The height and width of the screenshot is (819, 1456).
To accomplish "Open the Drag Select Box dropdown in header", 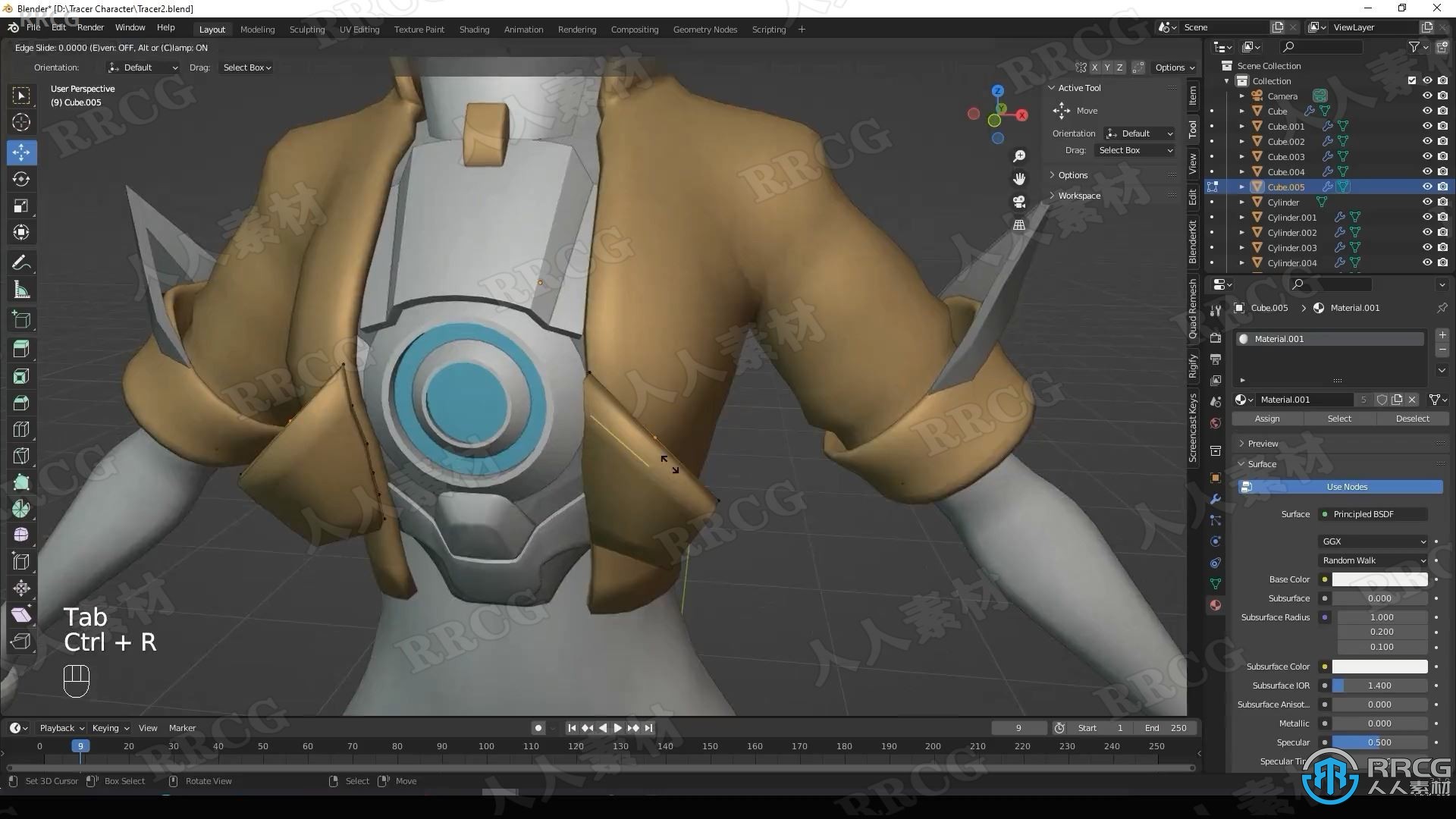I will pos(247,67).
